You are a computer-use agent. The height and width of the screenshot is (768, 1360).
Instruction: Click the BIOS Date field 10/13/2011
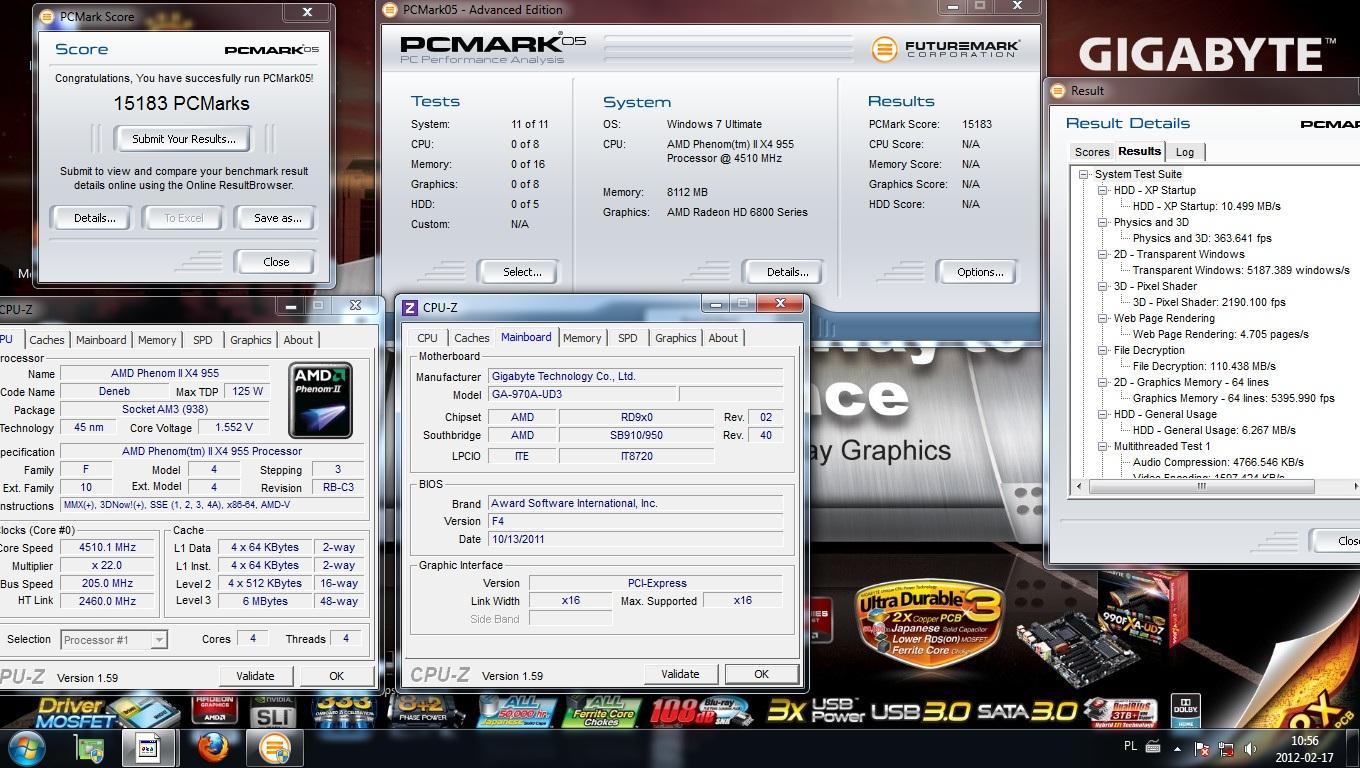coord(636,539)
